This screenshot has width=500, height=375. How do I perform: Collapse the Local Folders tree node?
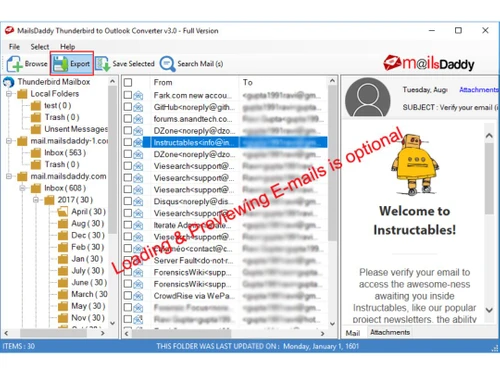(9, 94)
